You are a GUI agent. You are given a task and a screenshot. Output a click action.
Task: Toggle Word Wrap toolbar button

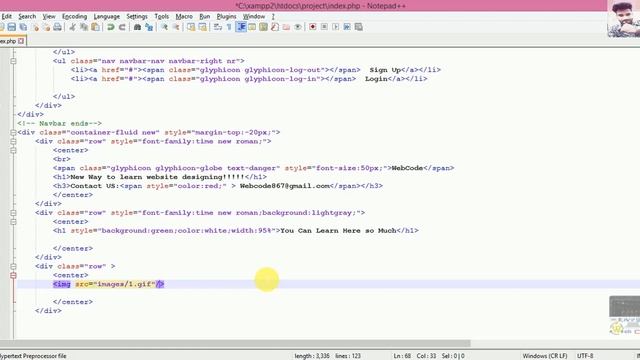218,27
